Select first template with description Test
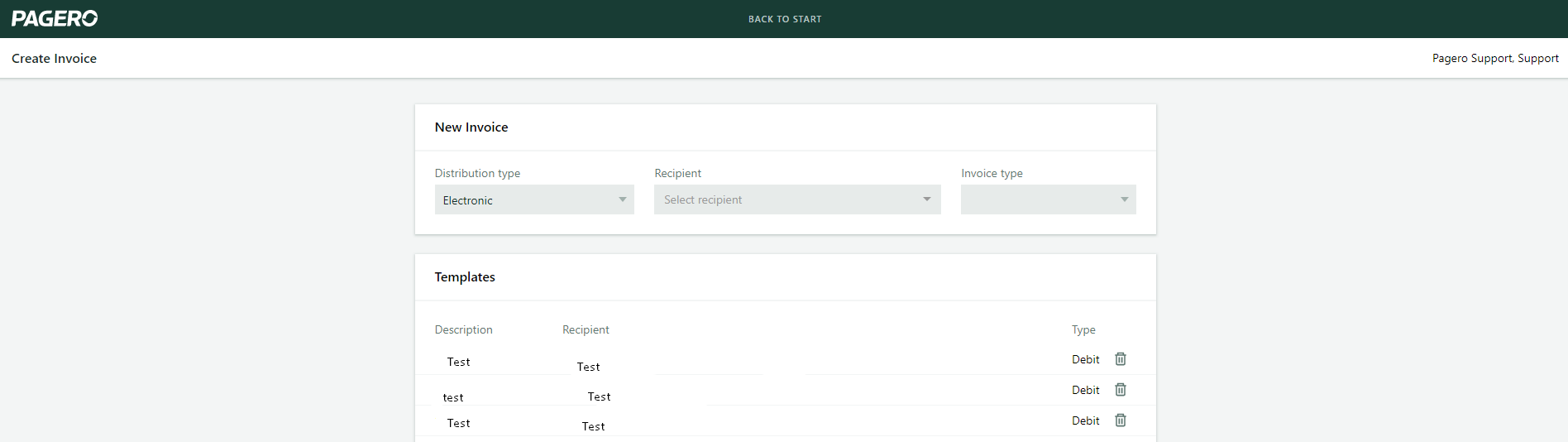1568x442 pixels. pyautogui.click(x=458, y=362)
